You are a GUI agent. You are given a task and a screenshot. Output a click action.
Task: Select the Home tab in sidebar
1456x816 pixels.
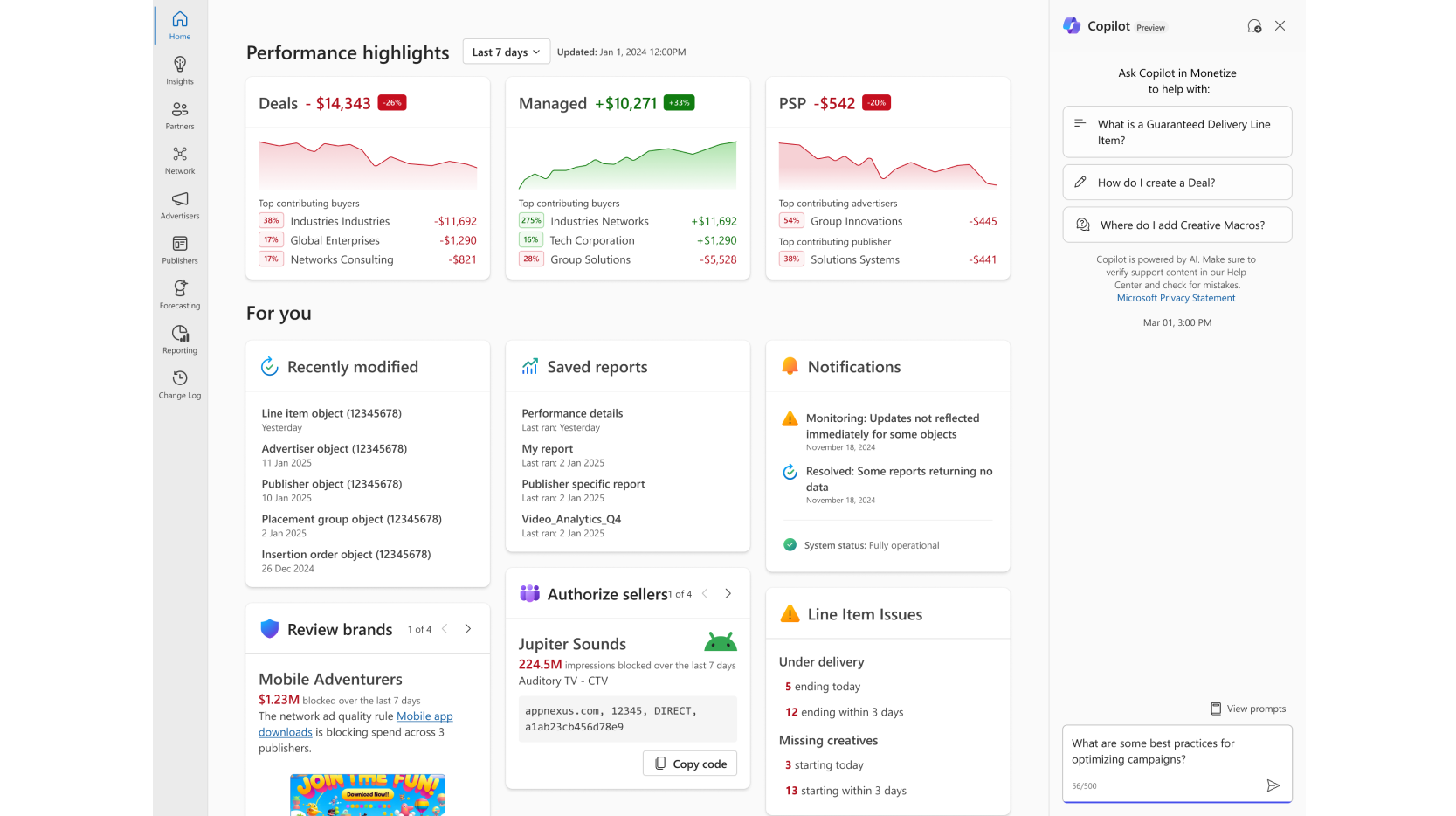click(180, 25)
